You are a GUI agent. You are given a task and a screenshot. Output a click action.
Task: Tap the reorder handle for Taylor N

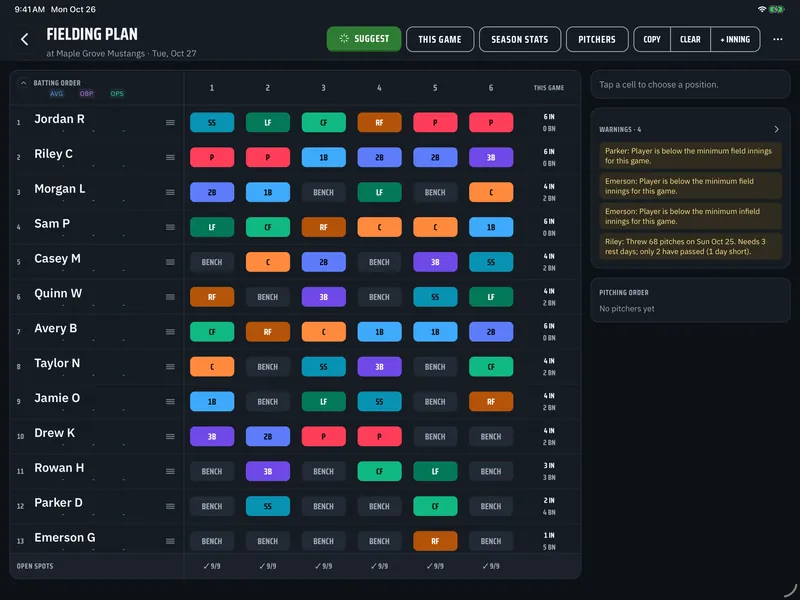point(170,367)
